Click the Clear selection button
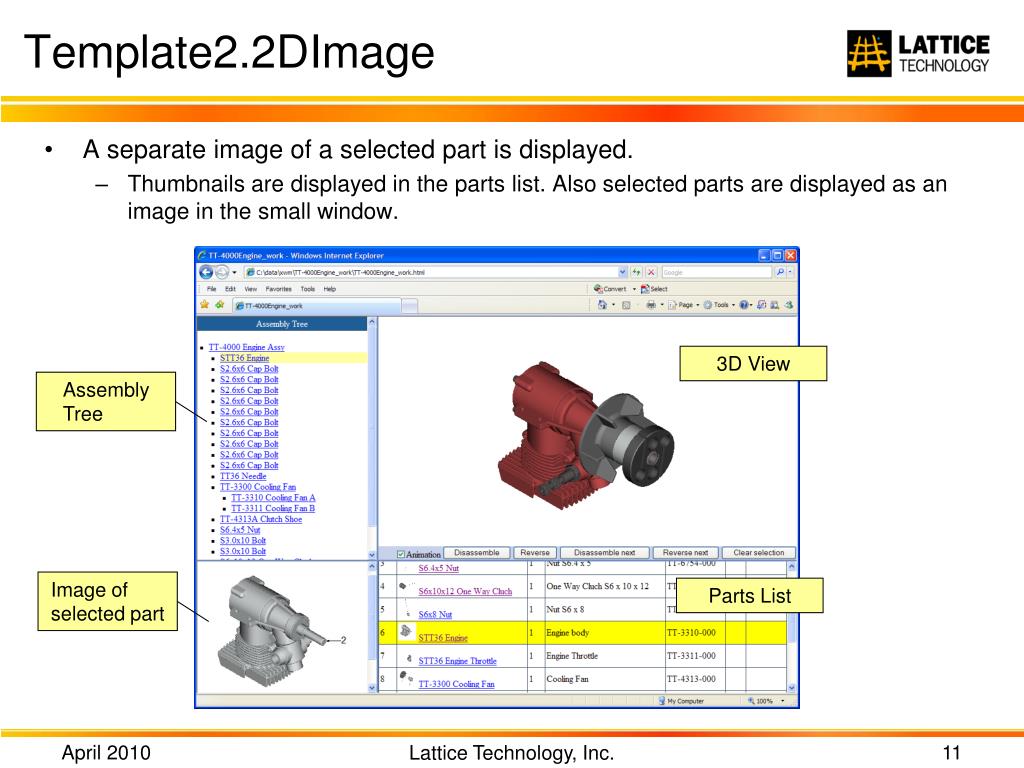This screenshot has width=1024, height=768. 758,553
